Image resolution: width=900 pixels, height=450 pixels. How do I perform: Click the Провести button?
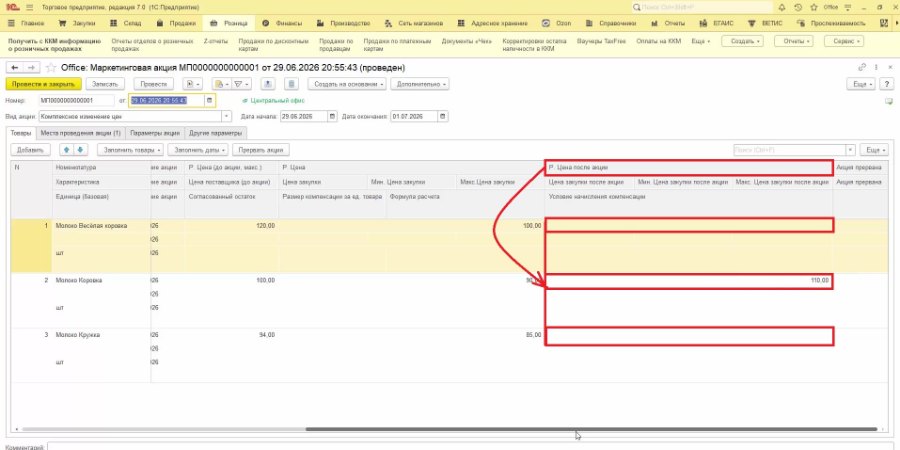[153, 84]
